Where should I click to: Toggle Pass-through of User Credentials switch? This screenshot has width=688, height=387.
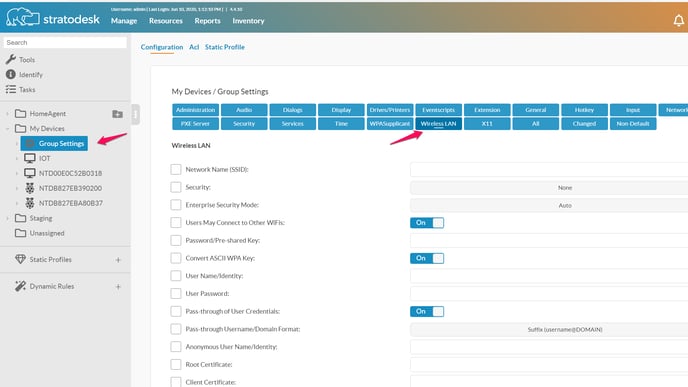[427, 311]
